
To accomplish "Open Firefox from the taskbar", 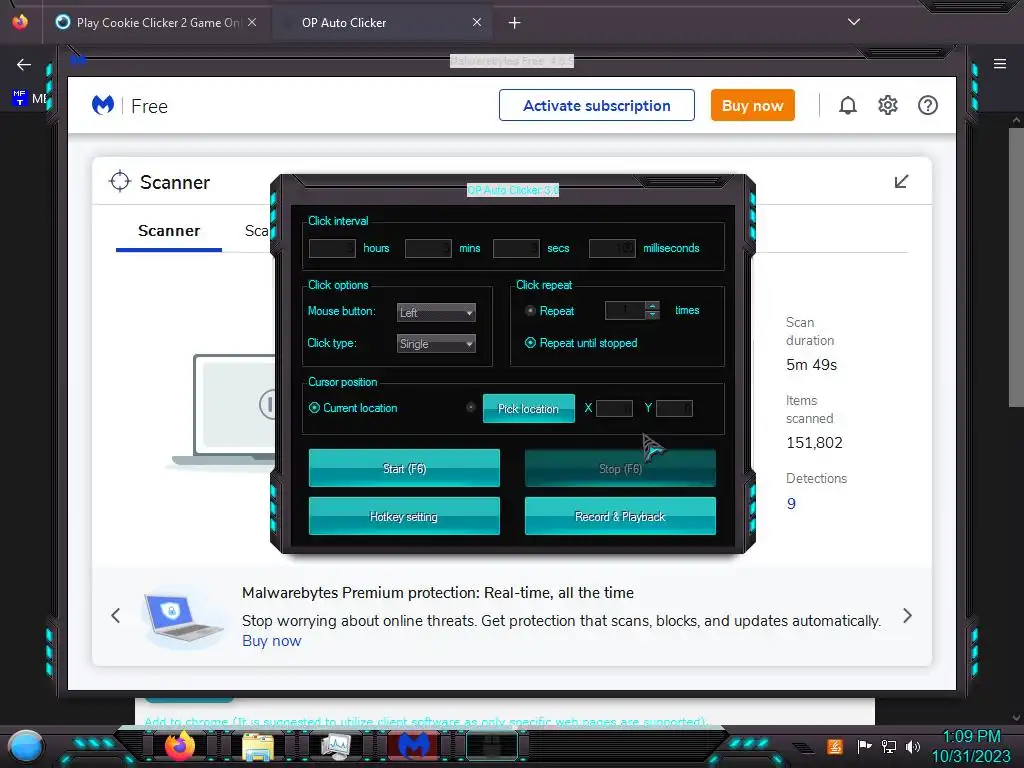I will coord(180,745).
